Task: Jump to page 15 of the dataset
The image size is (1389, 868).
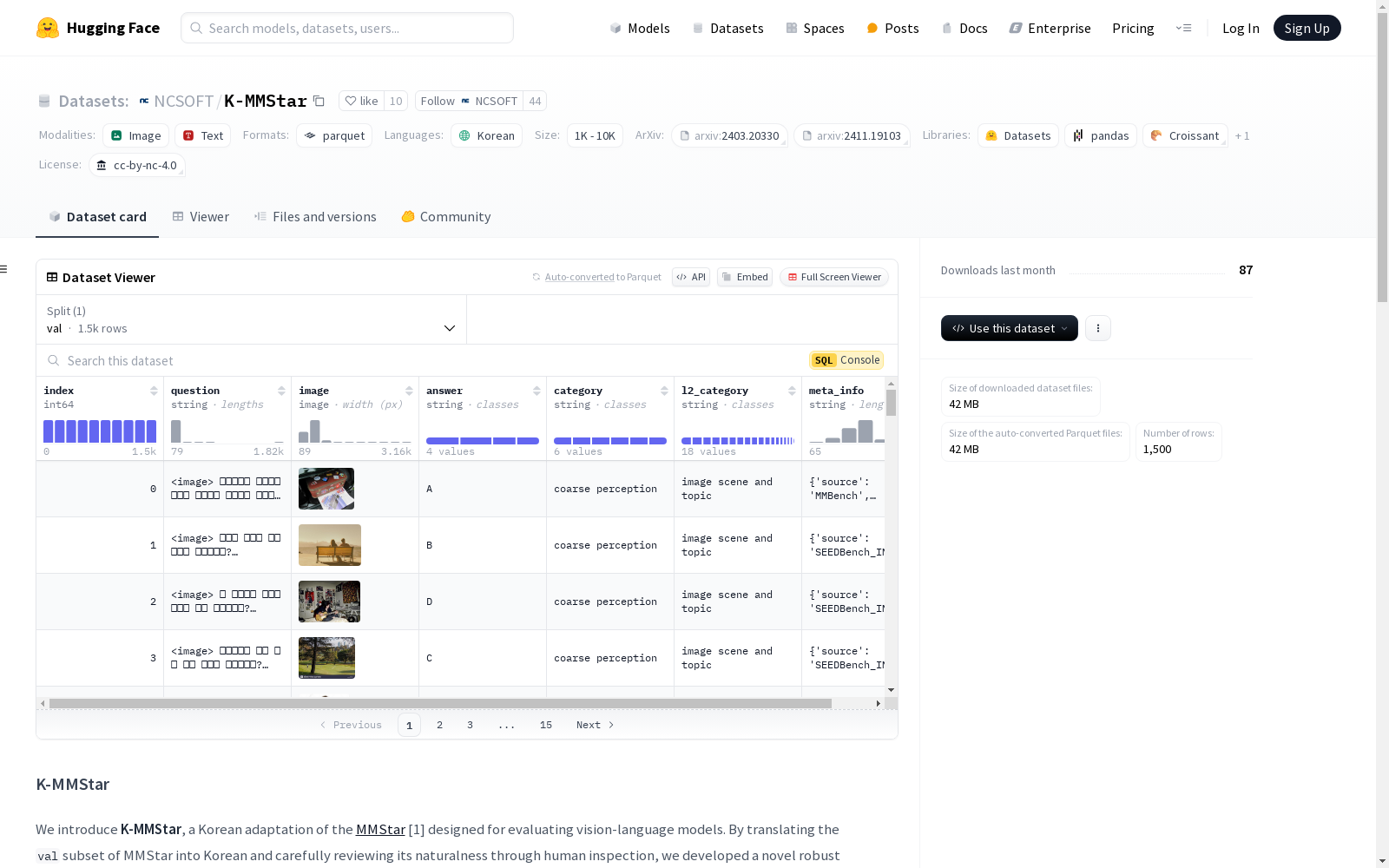Action: tap(546, 725)
